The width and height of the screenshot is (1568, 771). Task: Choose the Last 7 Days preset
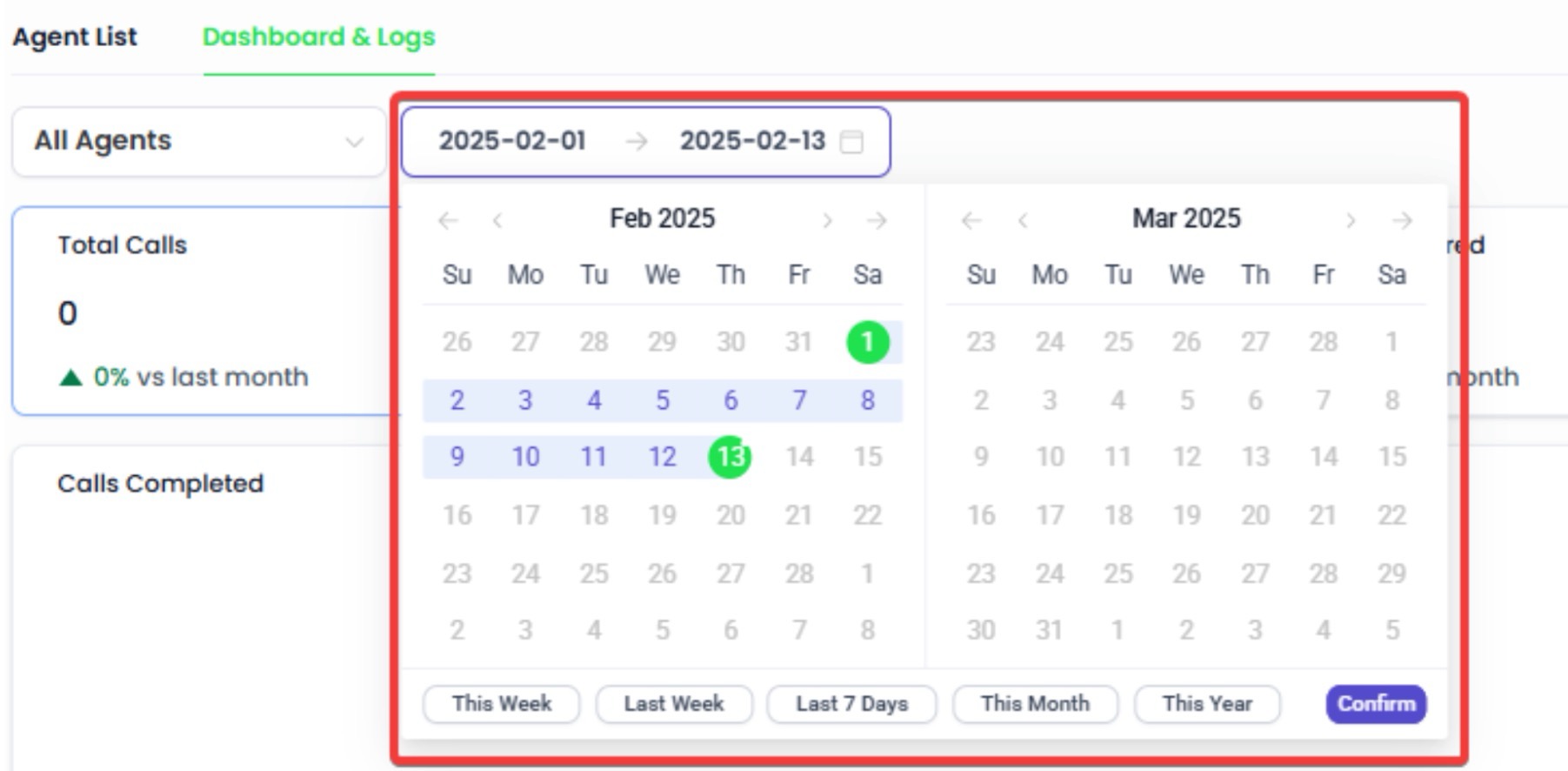851,704
